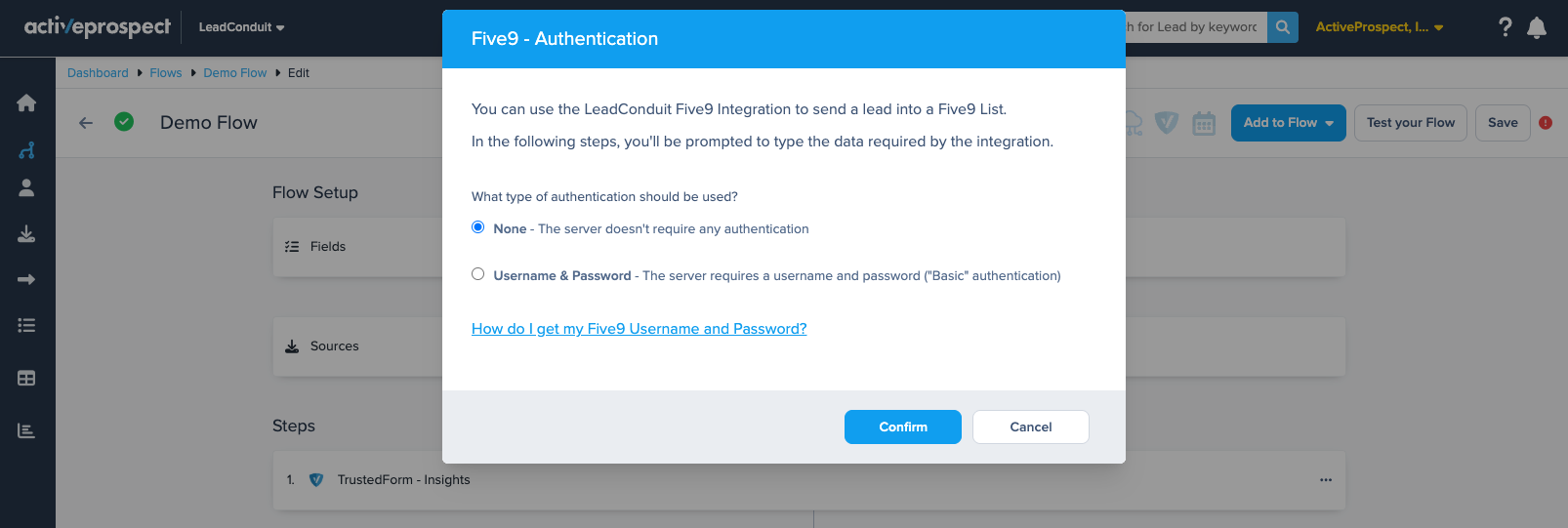The width and height of the screenshot is (1568, 528).
Task: Expand the Add to Flow dropdown
Action: point(1289,123)
